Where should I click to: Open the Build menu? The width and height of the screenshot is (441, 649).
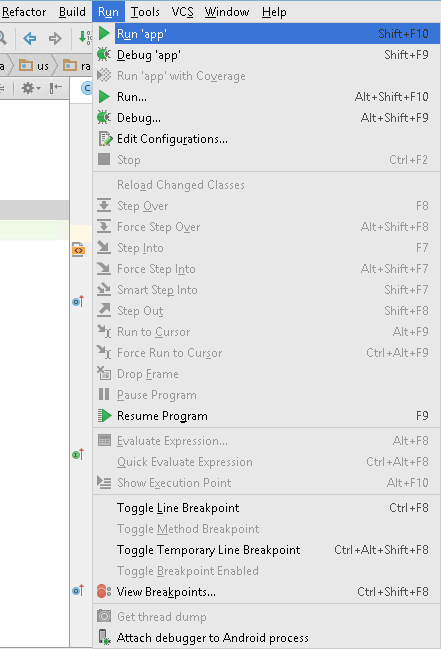(72, 12)
